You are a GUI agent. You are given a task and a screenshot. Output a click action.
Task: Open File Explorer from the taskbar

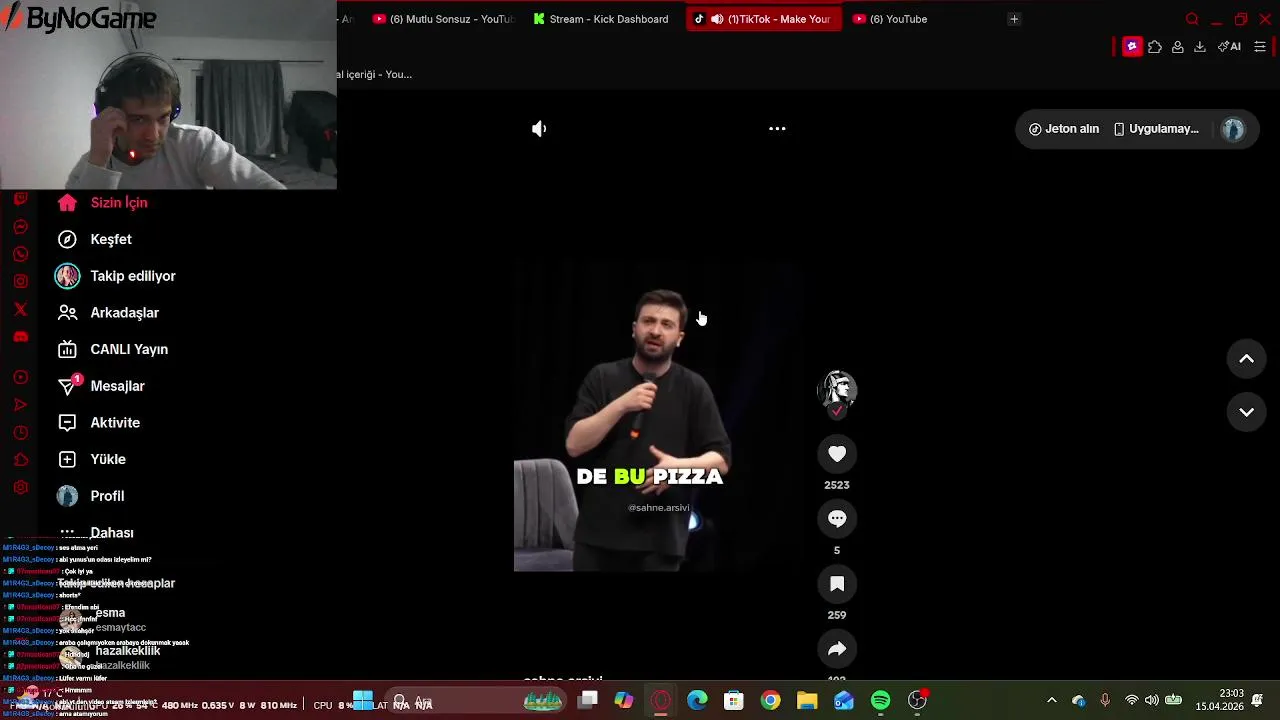click(807, 701)
